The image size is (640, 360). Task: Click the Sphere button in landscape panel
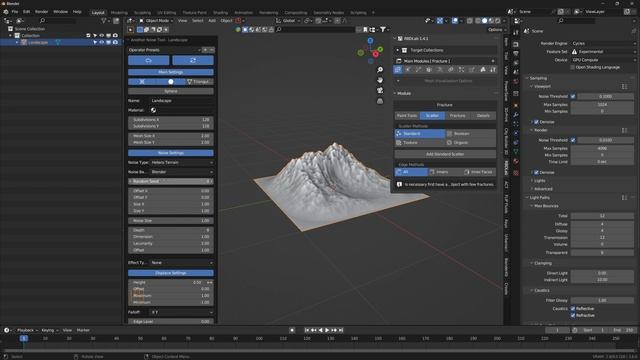pos(171,91)
